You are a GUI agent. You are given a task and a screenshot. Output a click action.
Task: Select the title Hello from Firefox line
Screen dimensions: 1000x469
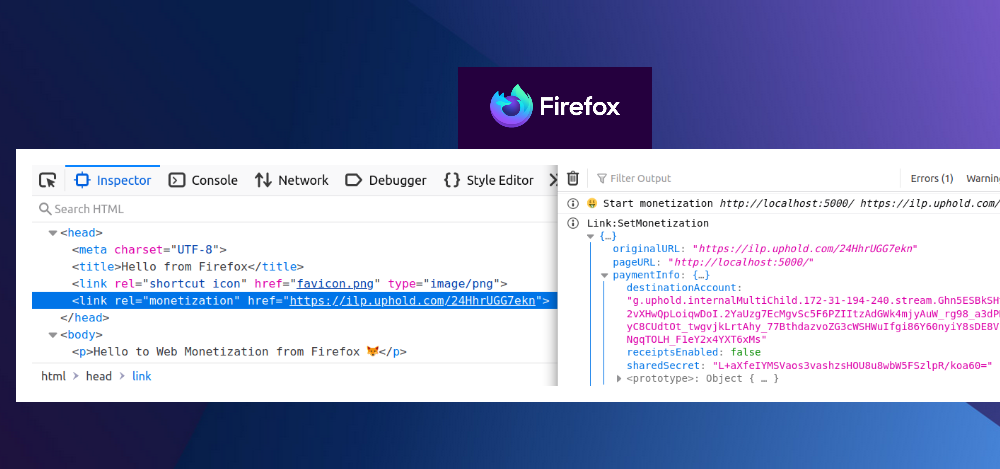point(188,267)
